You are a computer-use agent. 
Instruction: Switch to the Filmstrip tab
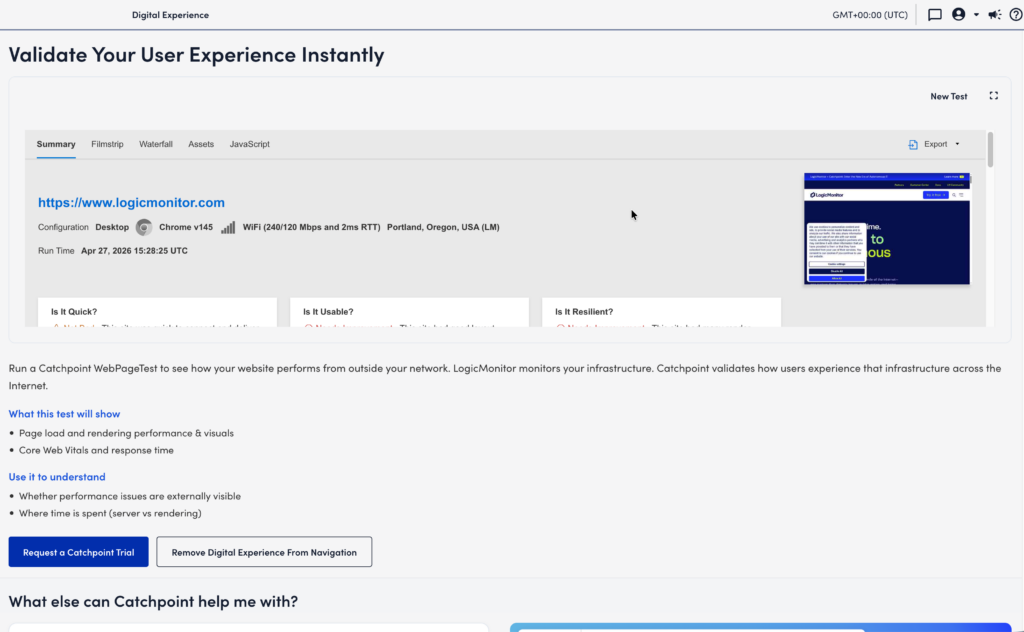[107, 144]
